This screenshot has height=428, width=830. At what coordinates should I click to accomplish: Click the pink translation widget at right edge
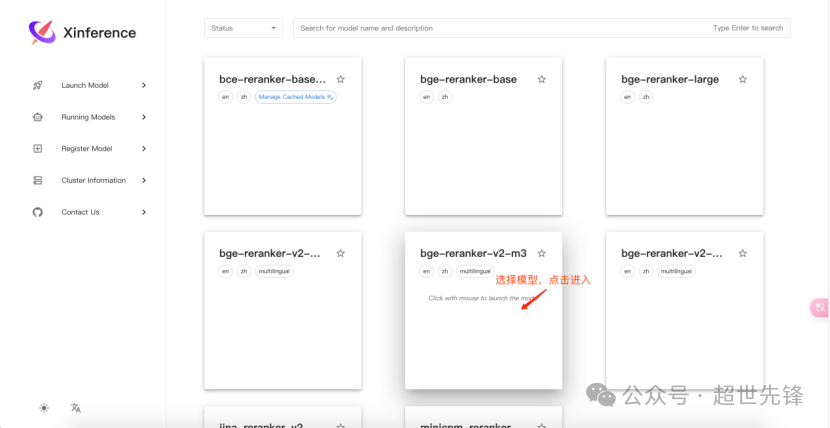pos(820,307)
